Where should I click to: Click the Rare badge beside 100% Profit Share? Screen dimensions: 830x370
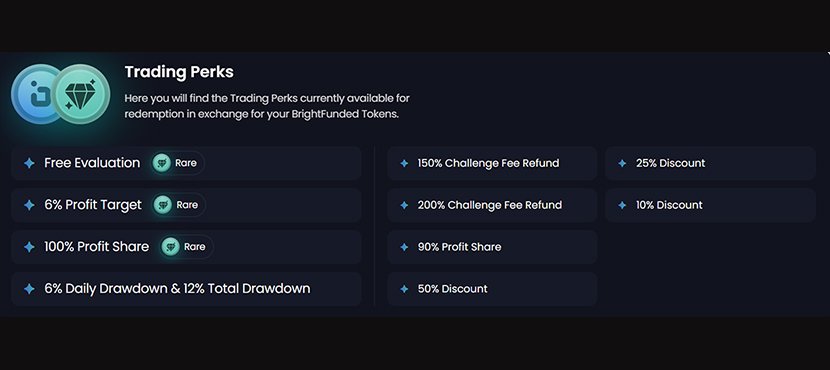186,247
